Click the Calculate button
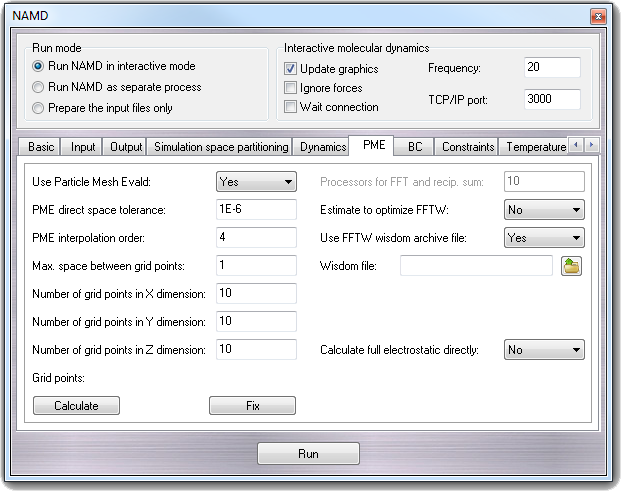This screenshot has height=491, width=621. pyautogui.click(x=76, y=406)
